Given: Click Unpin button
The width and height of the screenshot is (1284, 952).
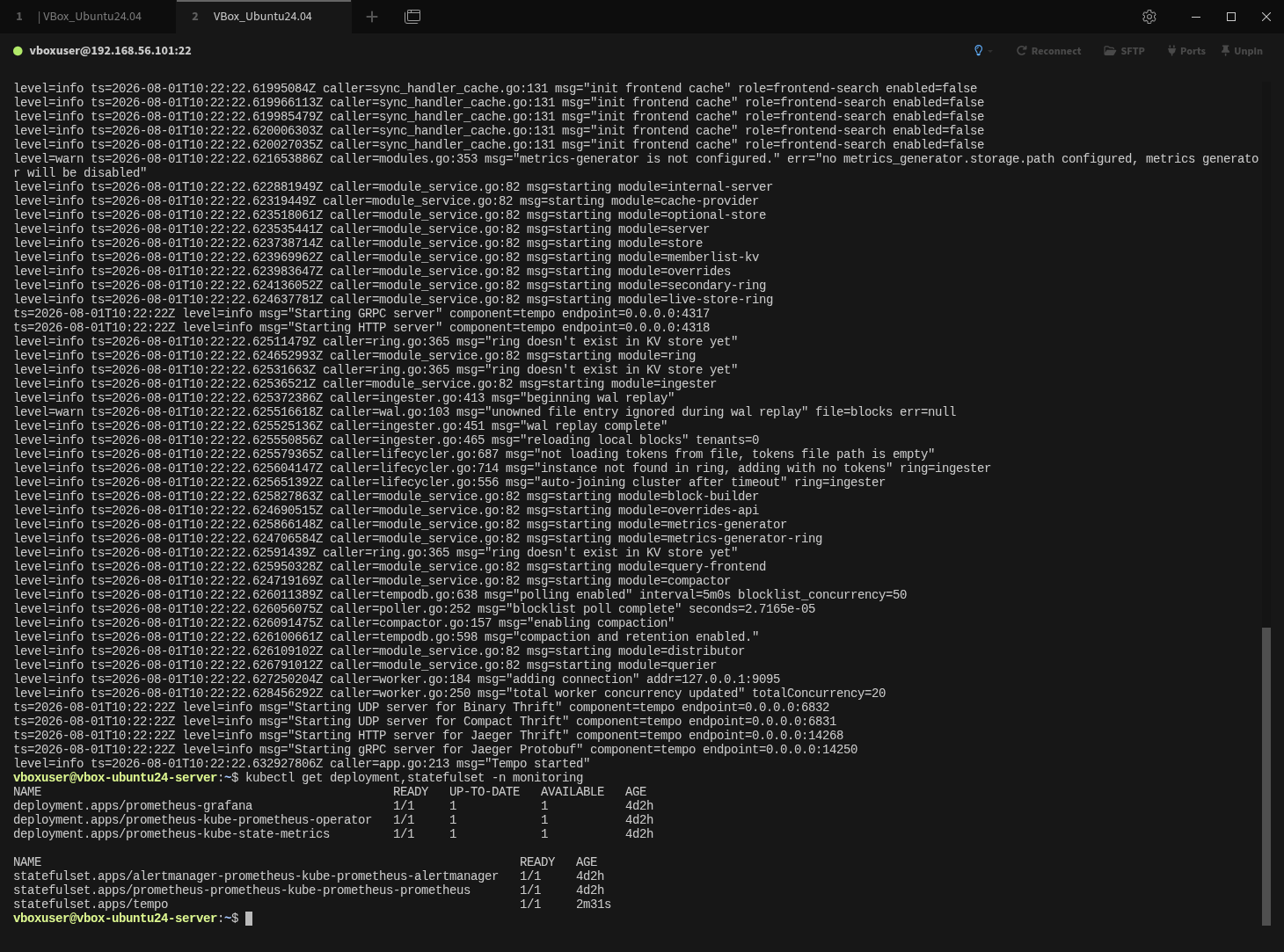Looking at the screenshot, I should pyautogui.click(x=1242, y=51).
